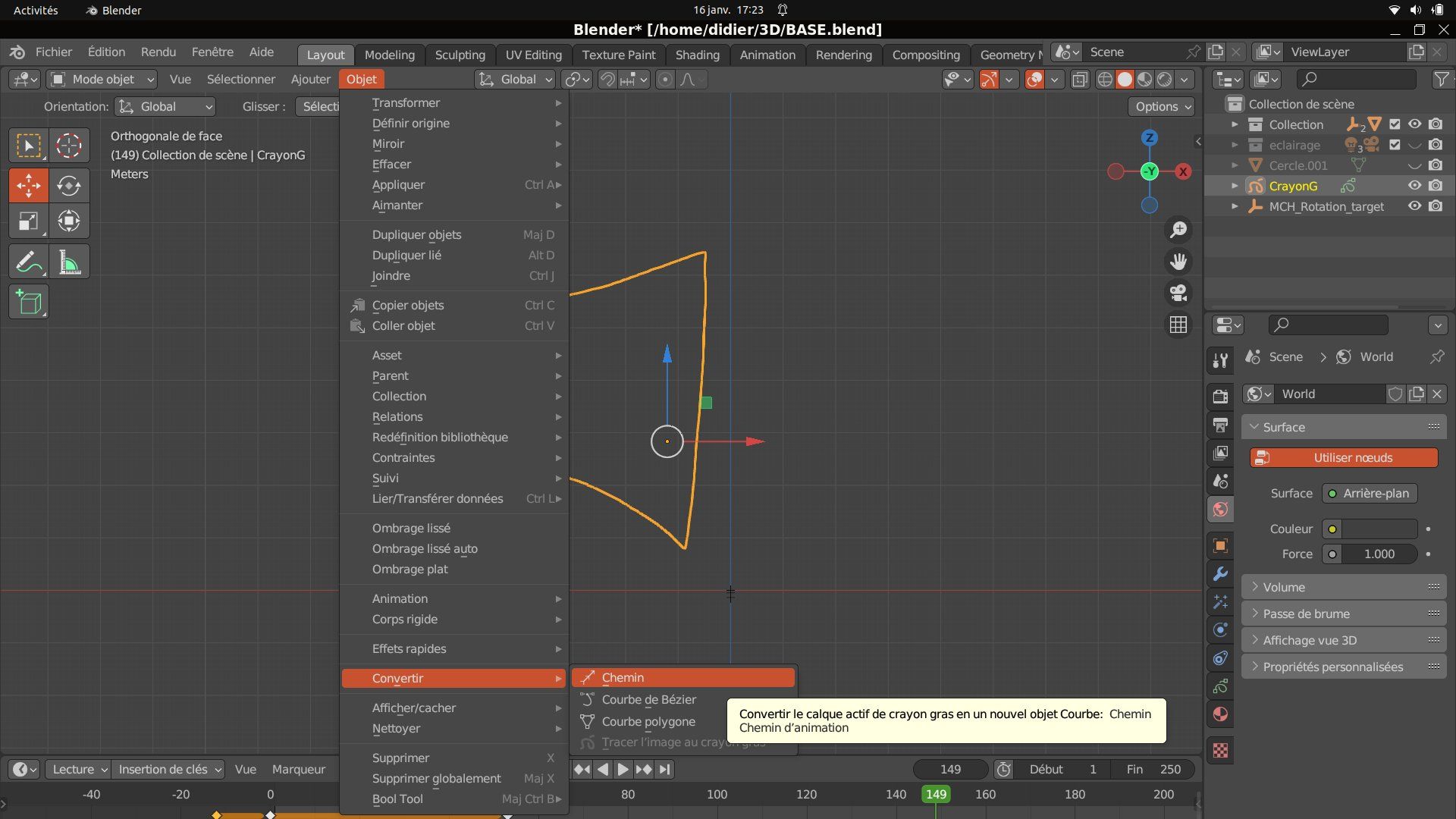The height and width of the screenshot is (819, 1456).
Task: Select the Measure tool
Action: [x=69, y=262]
